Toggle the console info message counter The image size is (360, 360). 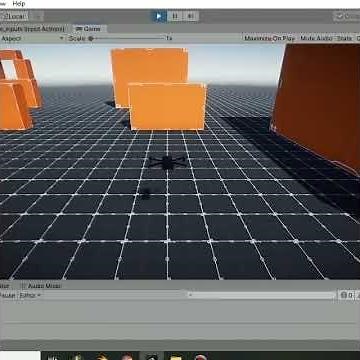(347, 295)
